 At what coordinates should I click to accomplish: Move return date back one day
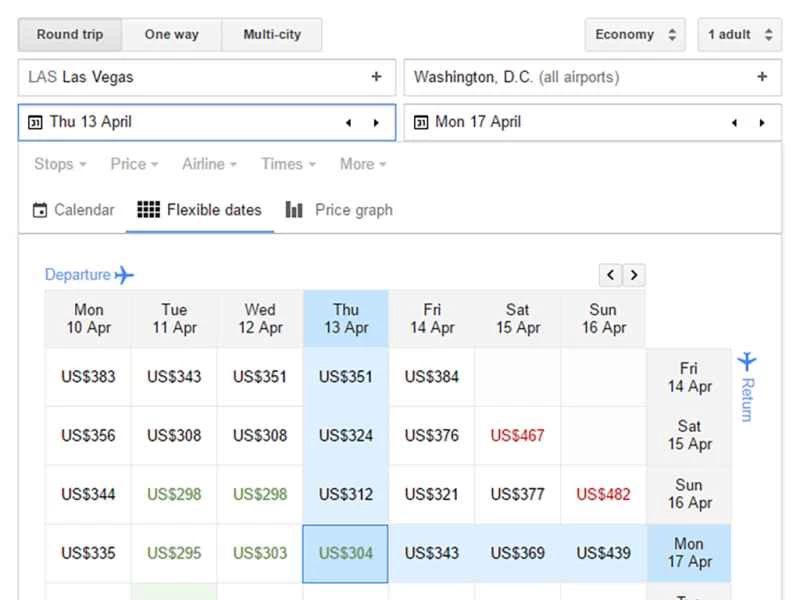pyautogui.click(x=734, y=123)
